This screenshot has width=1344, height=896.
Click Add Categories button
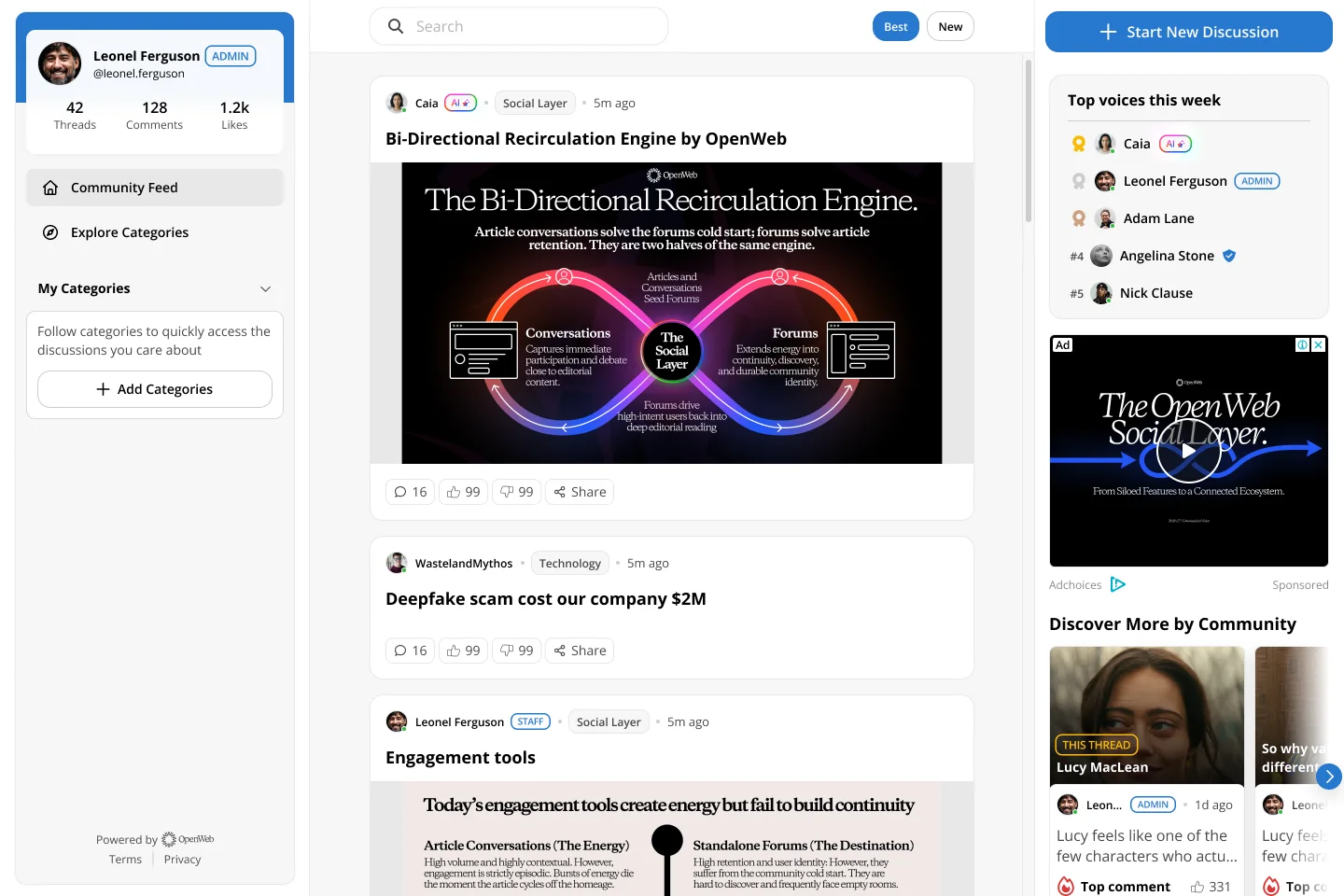pyautogui.click(x=155, y=389)
